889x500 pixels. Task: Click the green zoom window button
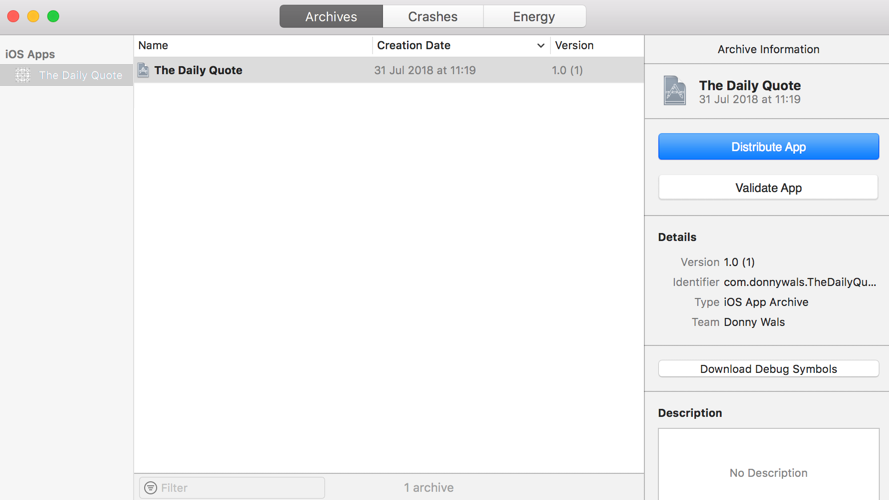tap(53, 16)
